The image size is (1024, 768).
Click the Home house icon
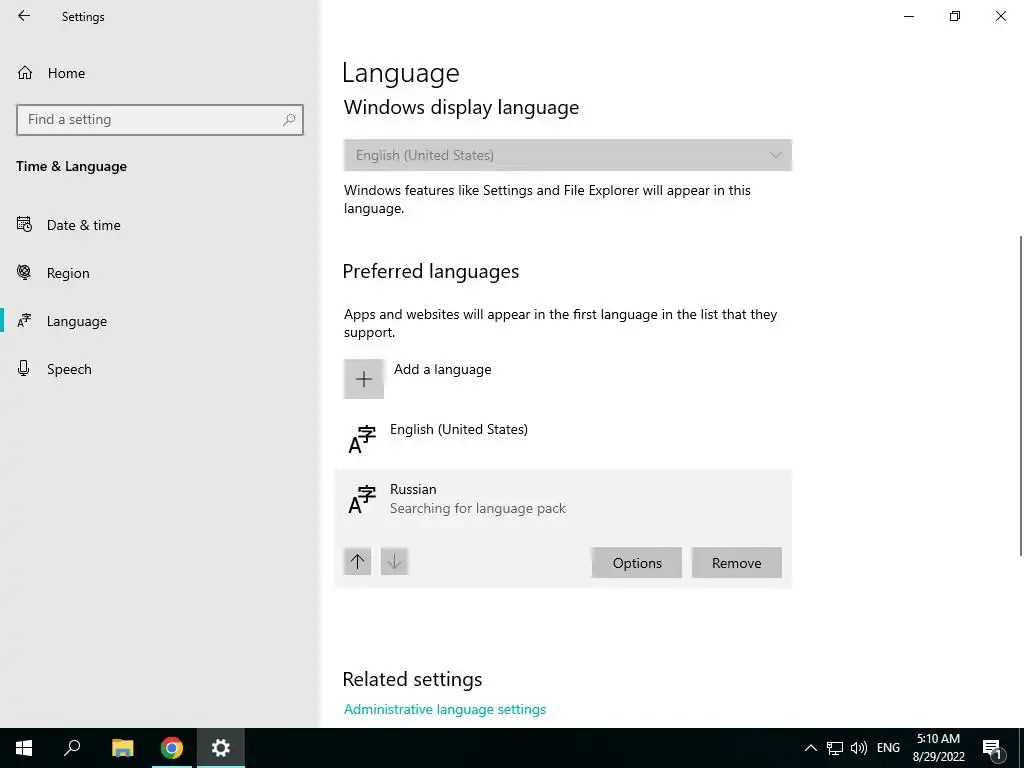[25, 72]
